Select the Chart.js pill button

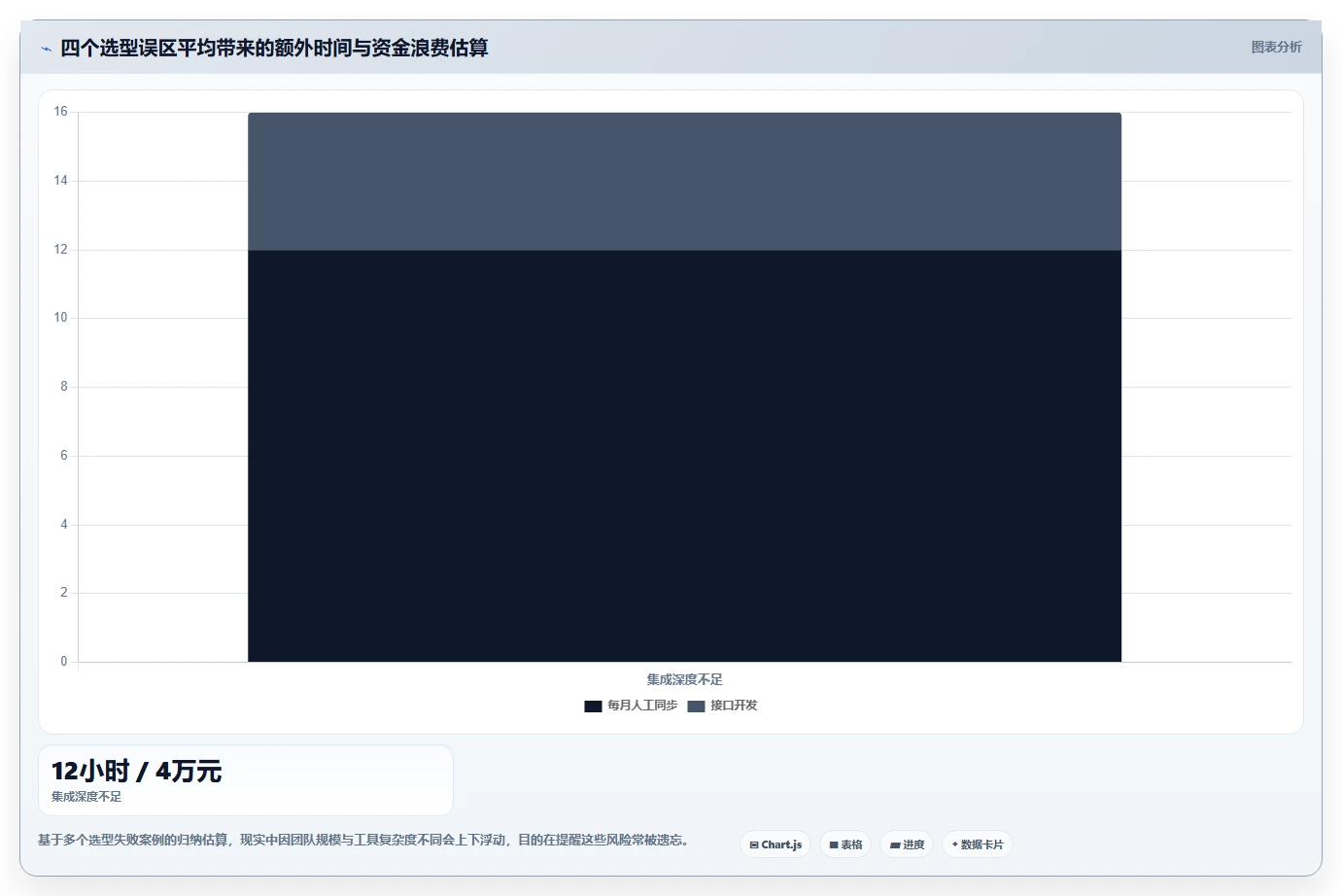coord(775,844)
